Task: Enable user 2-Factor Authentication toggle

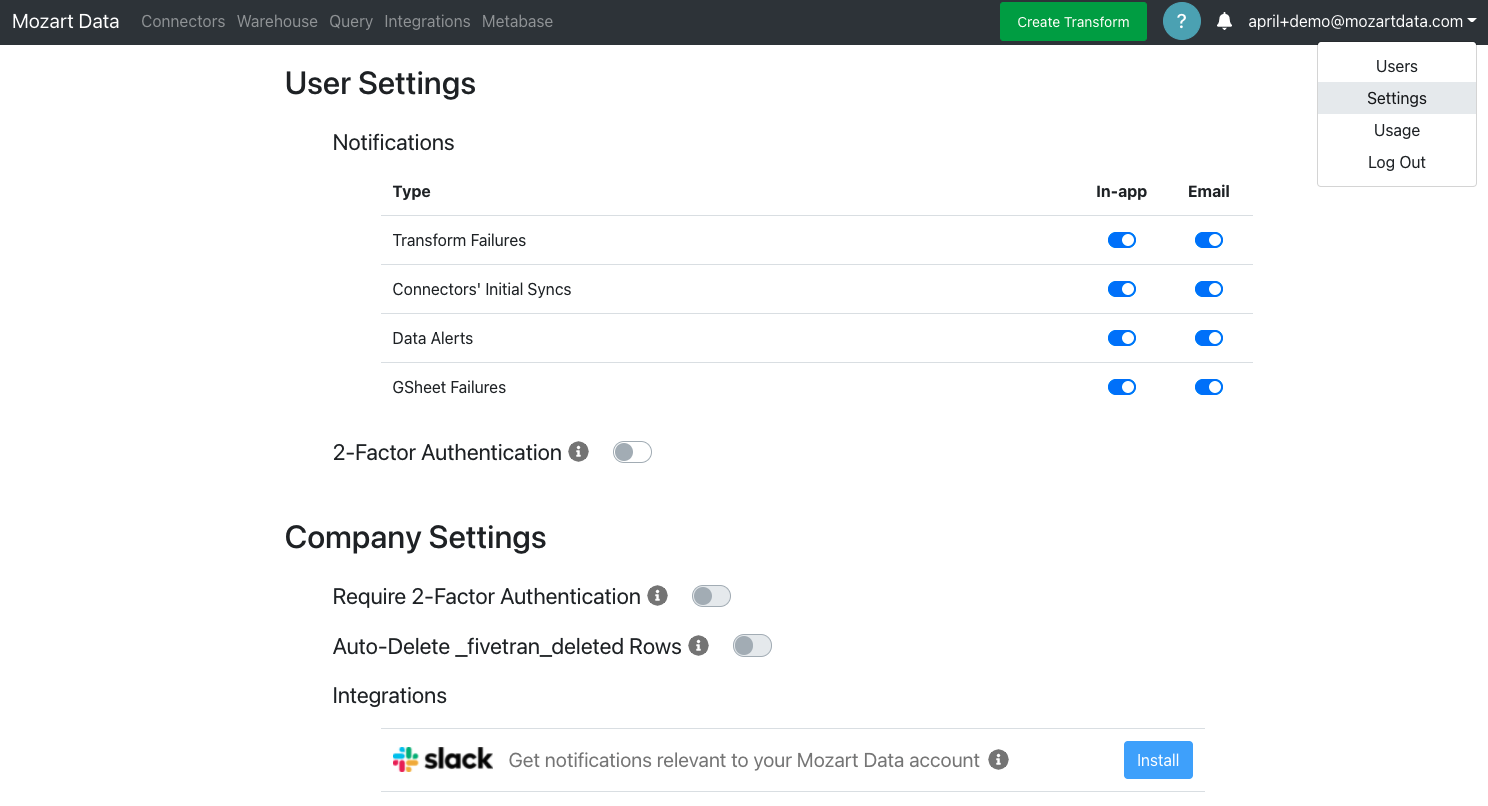Action: 632,452
